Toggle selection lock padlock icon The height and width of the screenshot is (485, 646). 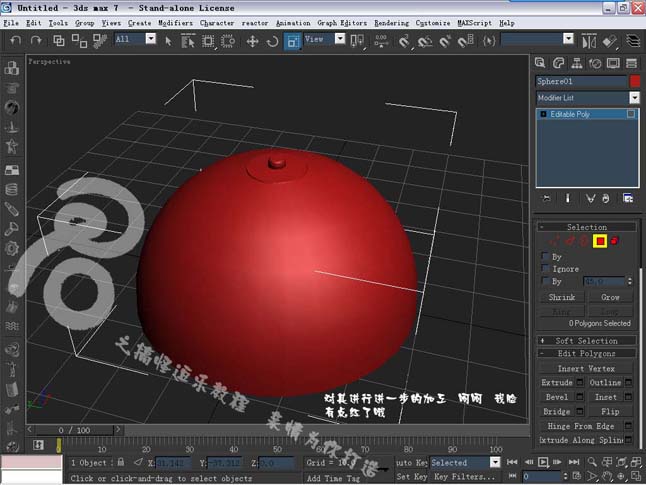(x=121, y=462)
